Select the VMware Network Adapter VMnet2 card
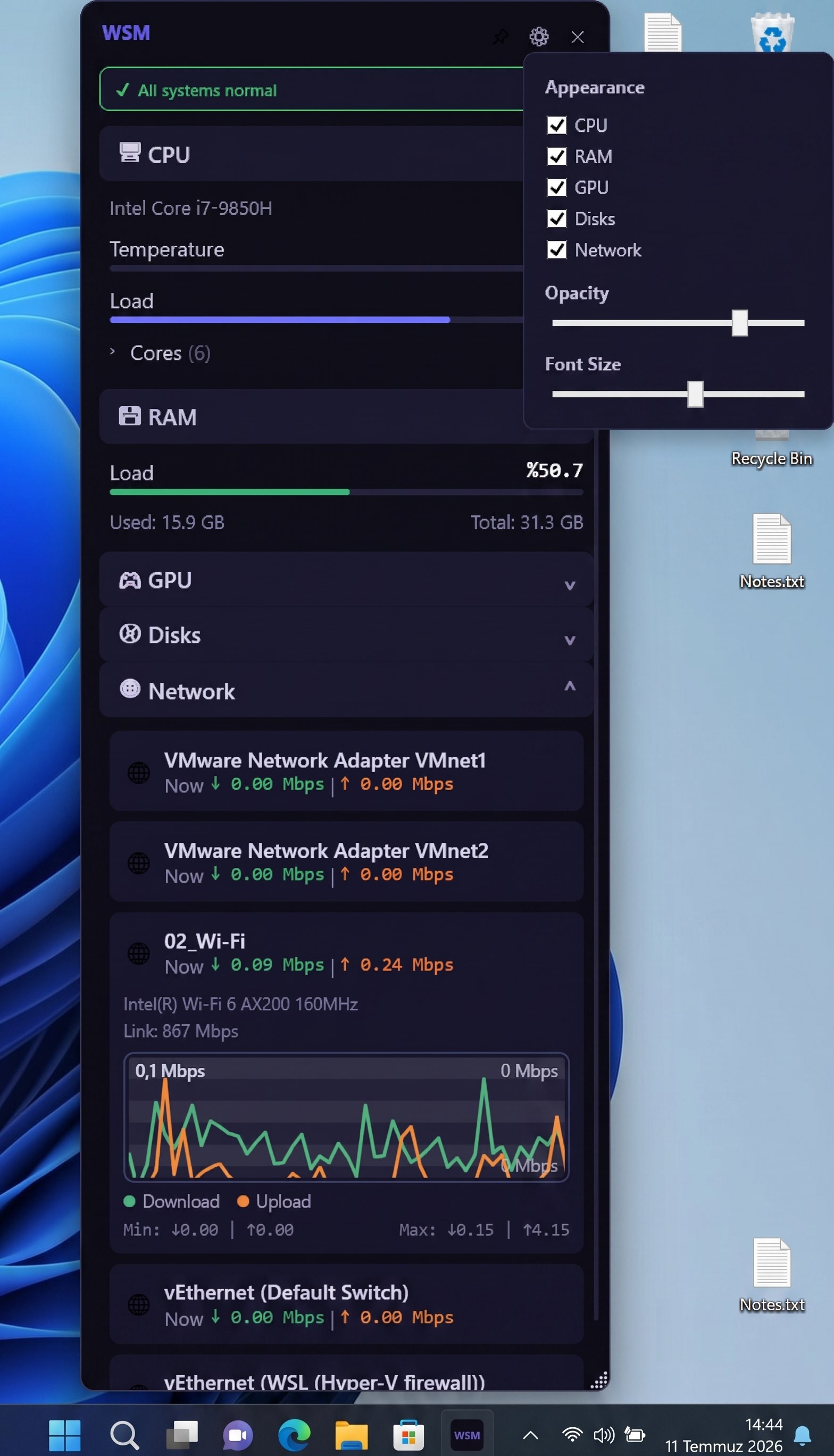Screen dimensions: 834x1456 pos(347,861)
